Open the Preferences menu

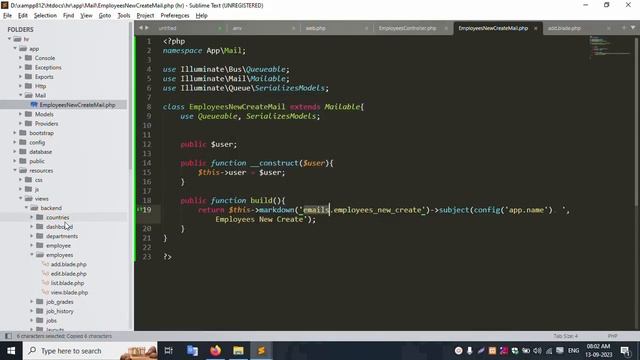175,16
